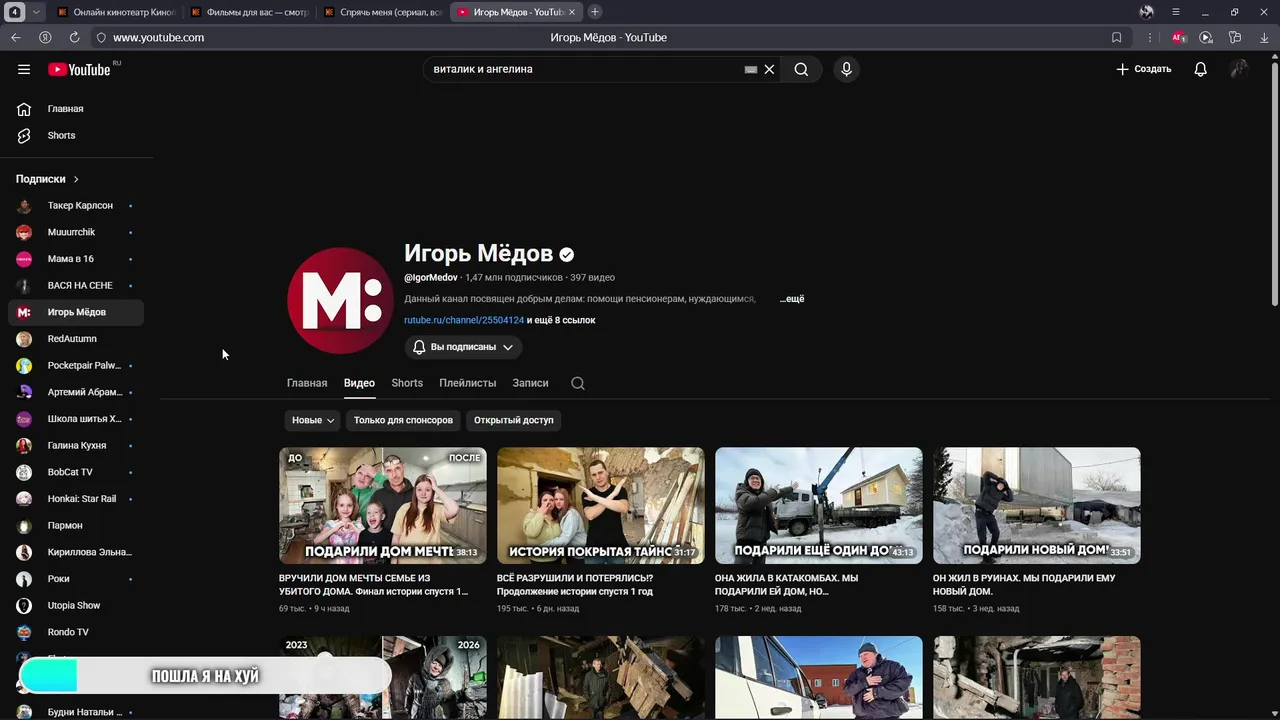Select the Только для спонсоров filter chip

[x=403, y=420]
